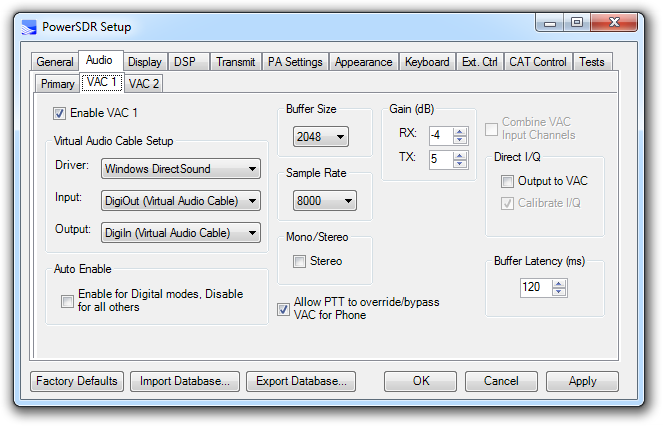Switch to CAT Control tab
663x426 pixels.
[x=537, y=62]
